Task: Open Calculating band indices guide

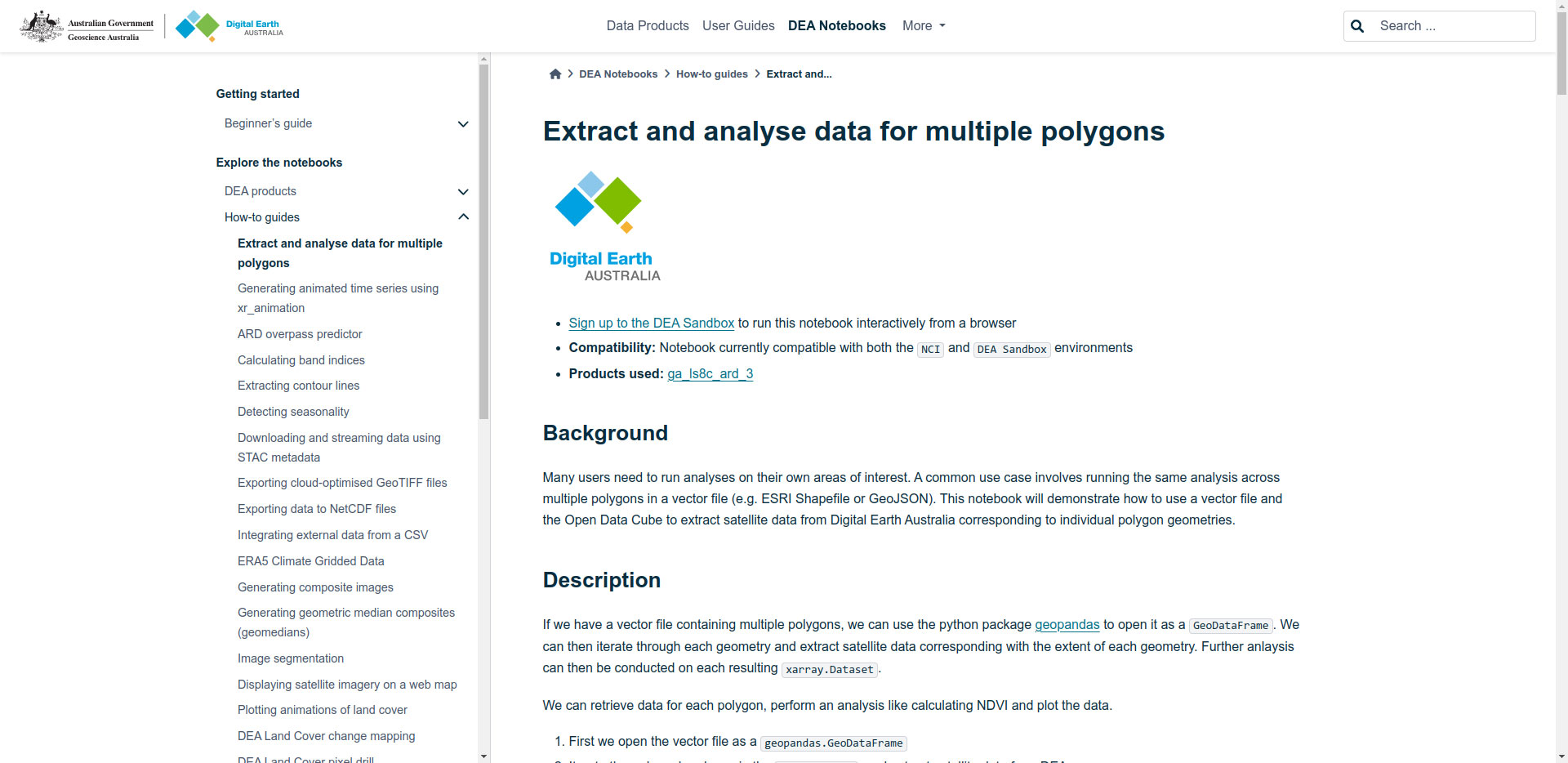Action: click(301, 360)
